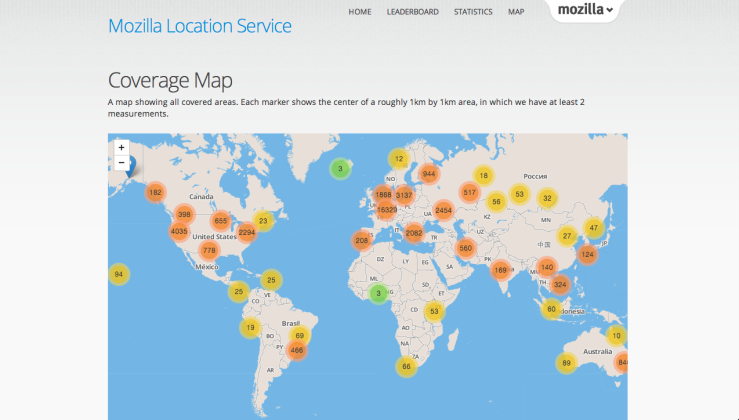739x420 pixels.
Task: Click the 466 cluster marker in southern Brazil
Action: pyautogui.click(x=296, y=350)
